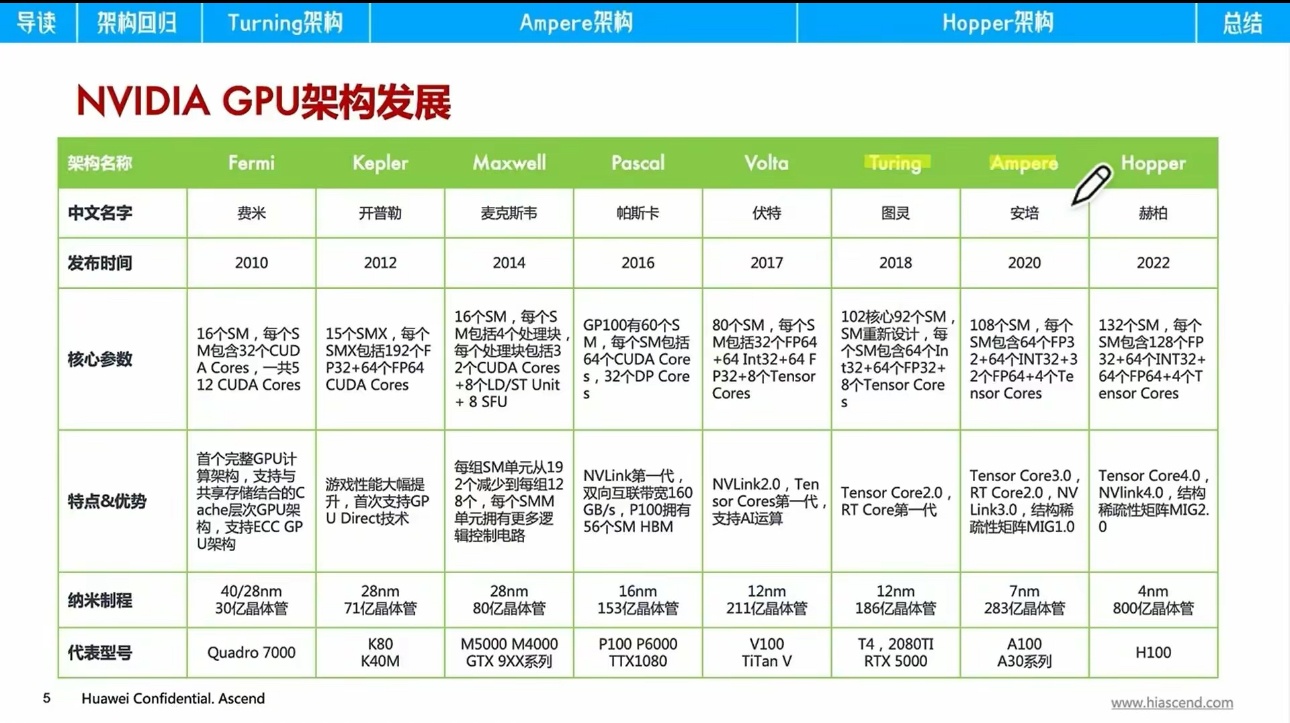Click the 2022 release year cell
Screen dimensions: 1290x723
[x=1153, y=263]
